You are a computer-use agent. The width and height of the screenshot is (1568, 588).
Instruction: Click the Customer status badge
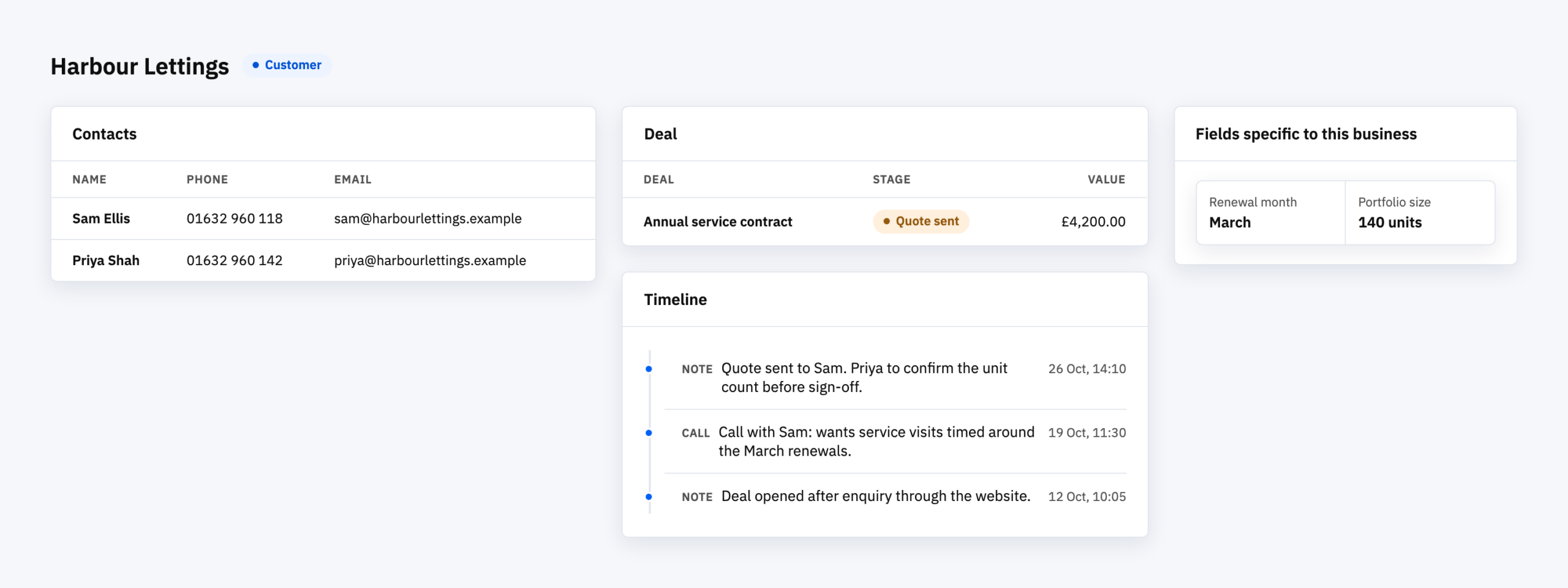point(287,65)
